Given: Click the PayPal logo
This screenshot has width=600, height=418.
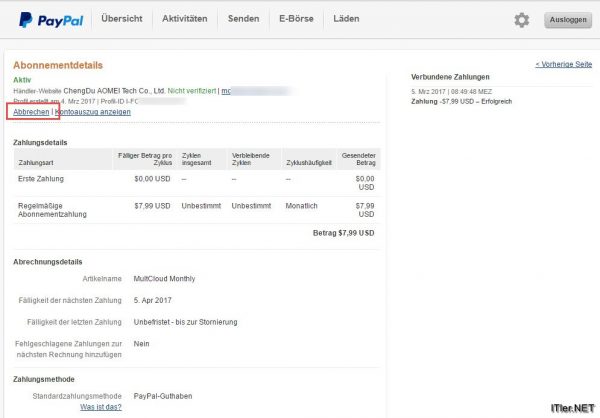Looking at the screenshot, I should point(51,20).
